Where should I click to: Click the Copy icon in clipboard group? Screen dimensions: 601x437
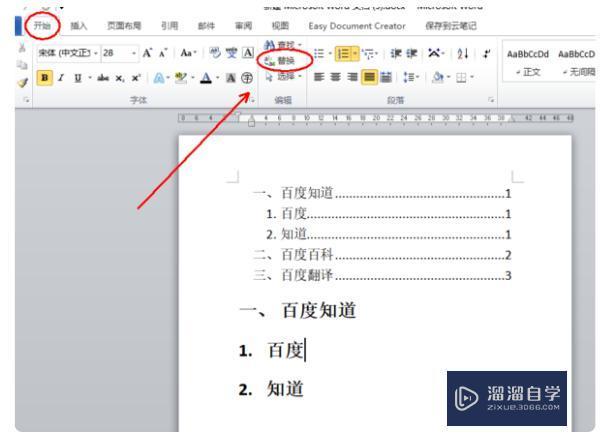pyautogui.click(x=22, y=65)
